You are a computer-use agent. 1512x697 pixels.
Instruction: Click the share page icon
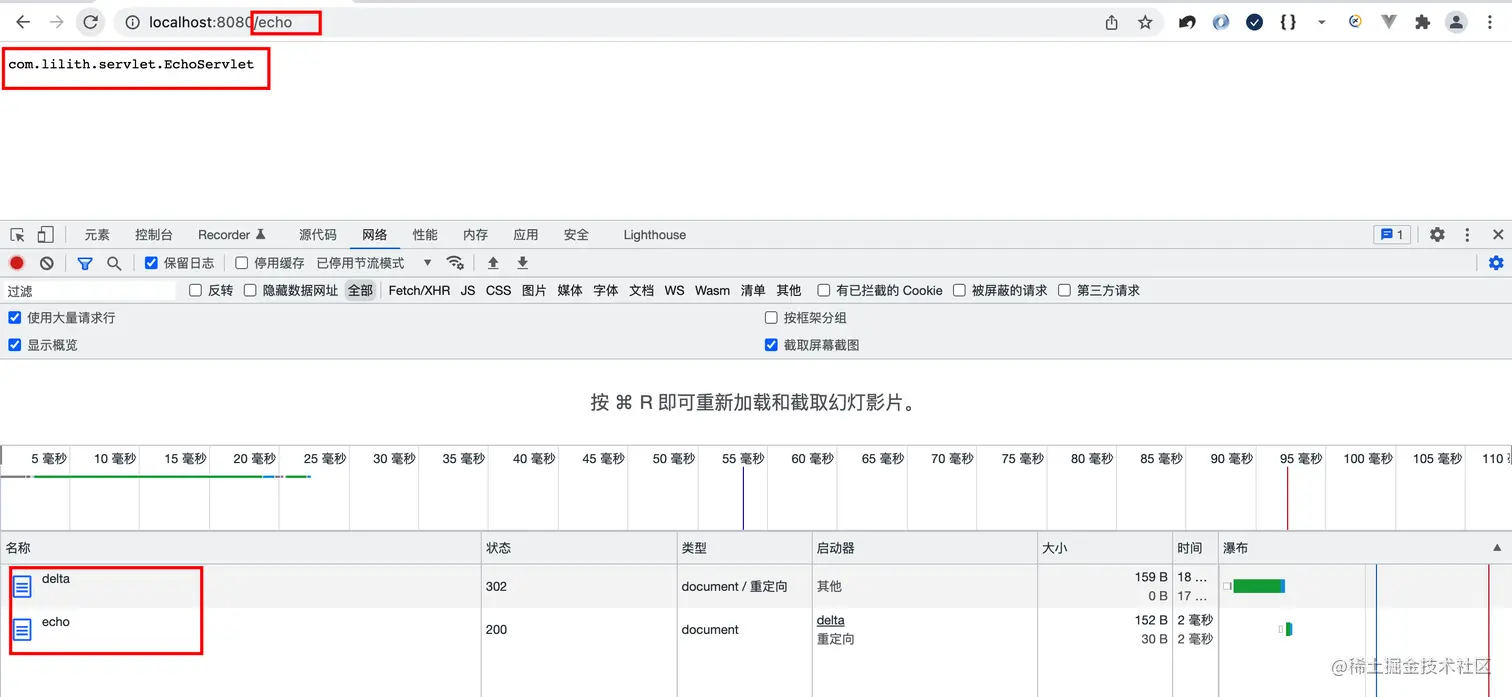pos(1112,22)
